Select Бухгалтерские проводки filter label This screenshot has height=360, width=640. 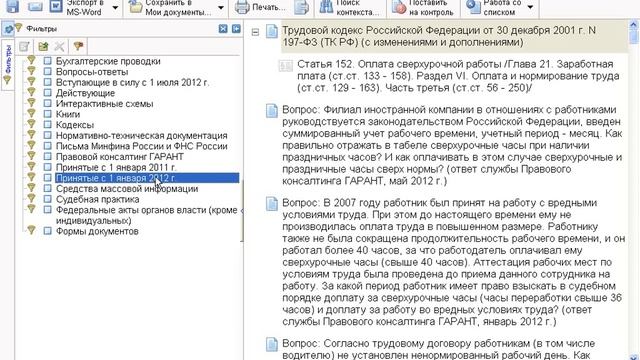(x=108, y=61)
